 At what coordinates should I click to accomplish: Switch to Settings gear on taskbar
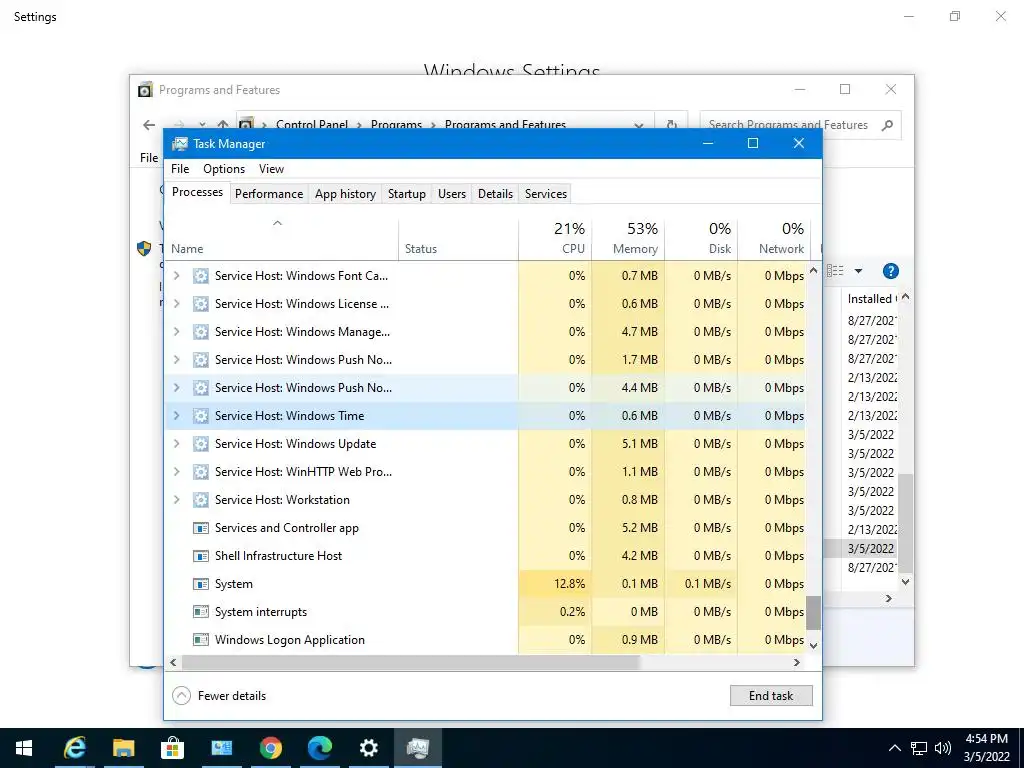tap(368, 748)
